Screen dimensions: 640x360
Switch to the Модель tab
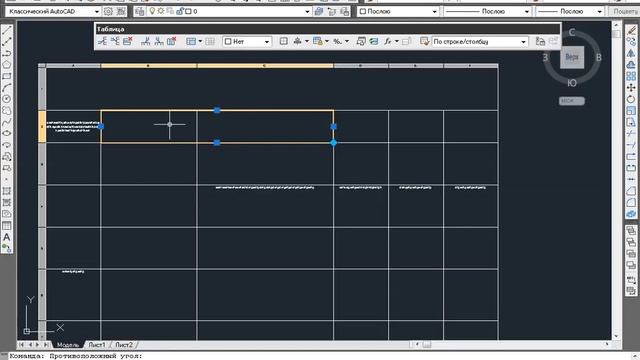[68, 345]
